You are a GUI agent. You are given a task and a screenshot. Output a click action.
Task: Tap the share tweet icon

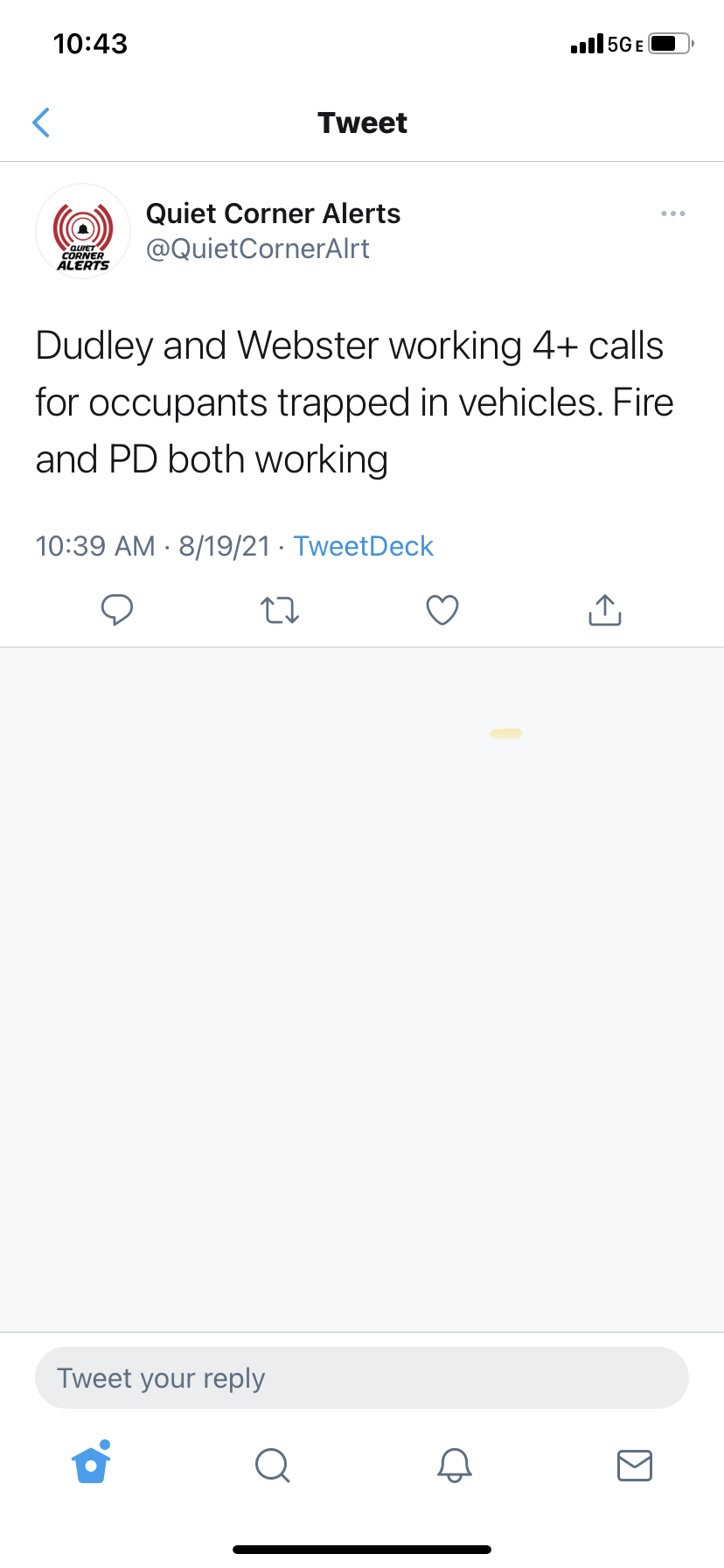coord(605,609)
